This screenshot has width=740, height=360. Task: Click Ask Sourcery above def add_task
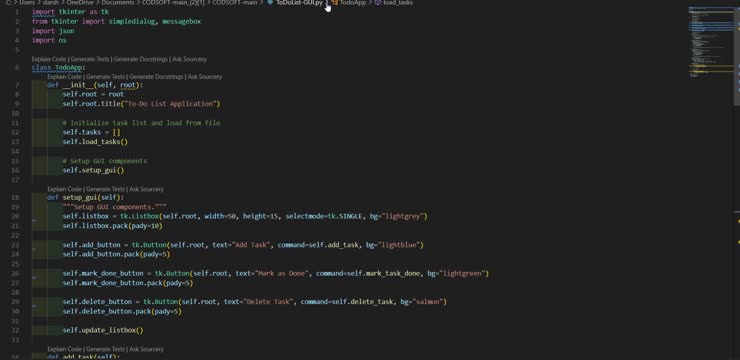(x=146, y=349)
